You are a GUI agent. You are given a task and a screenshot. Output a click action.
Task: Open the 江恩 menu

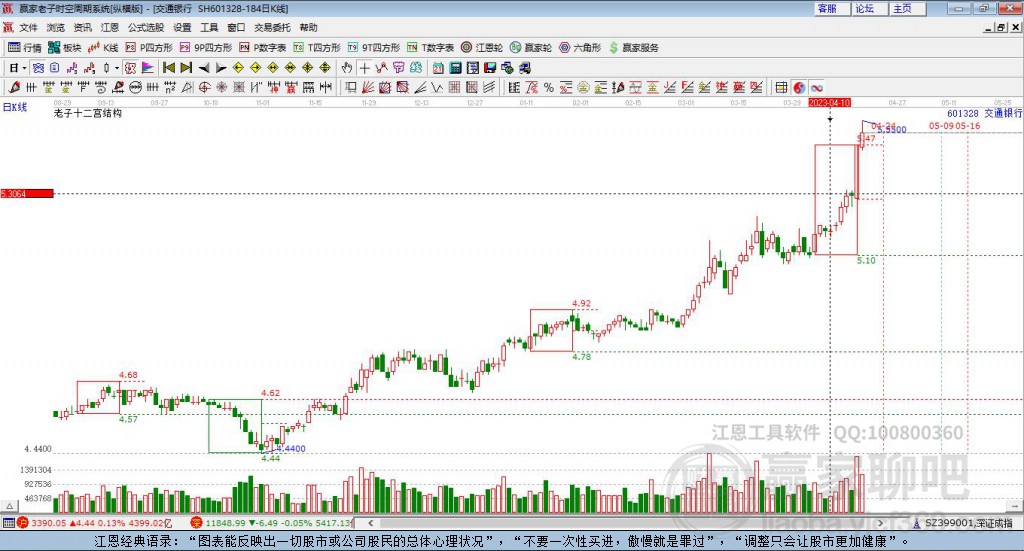tap(110, 27)
